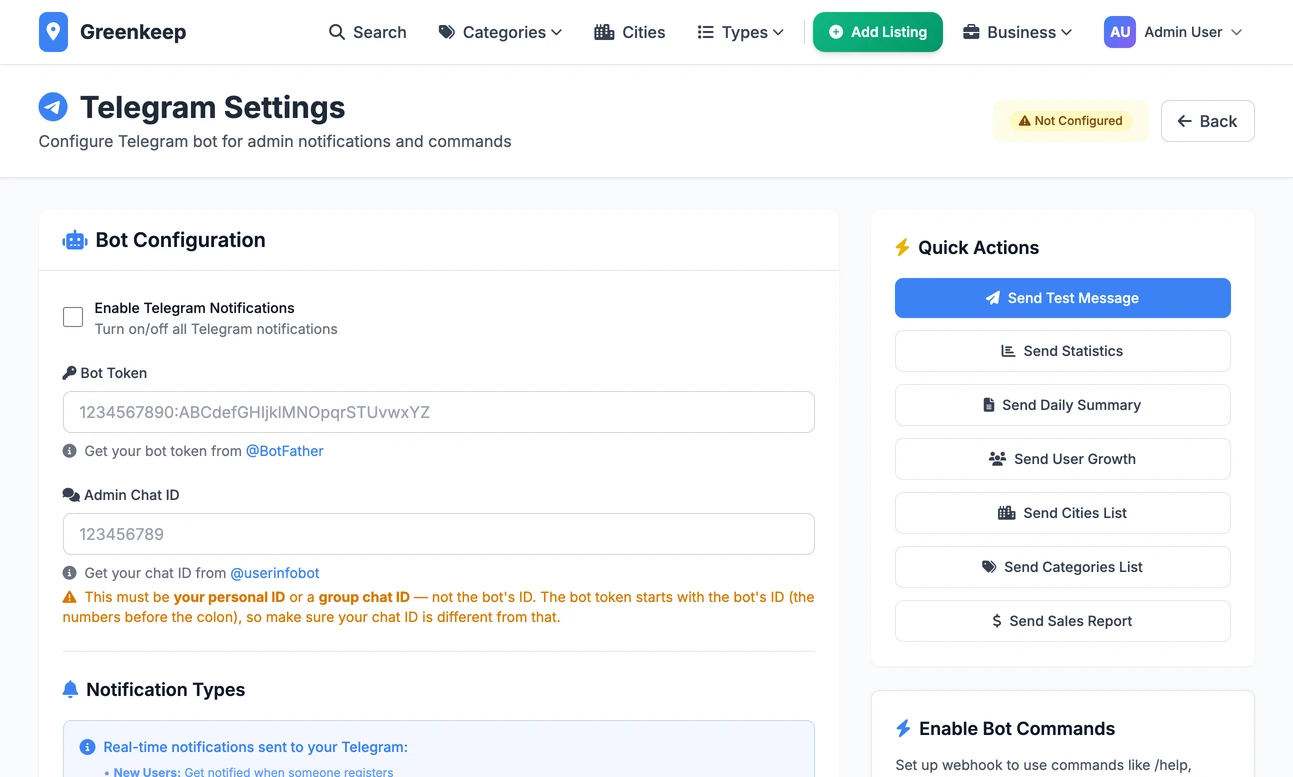The height and width of the screenshot is (777, 1293).
Task: Focus the Admin Chat ID input field
Action: 439,534
